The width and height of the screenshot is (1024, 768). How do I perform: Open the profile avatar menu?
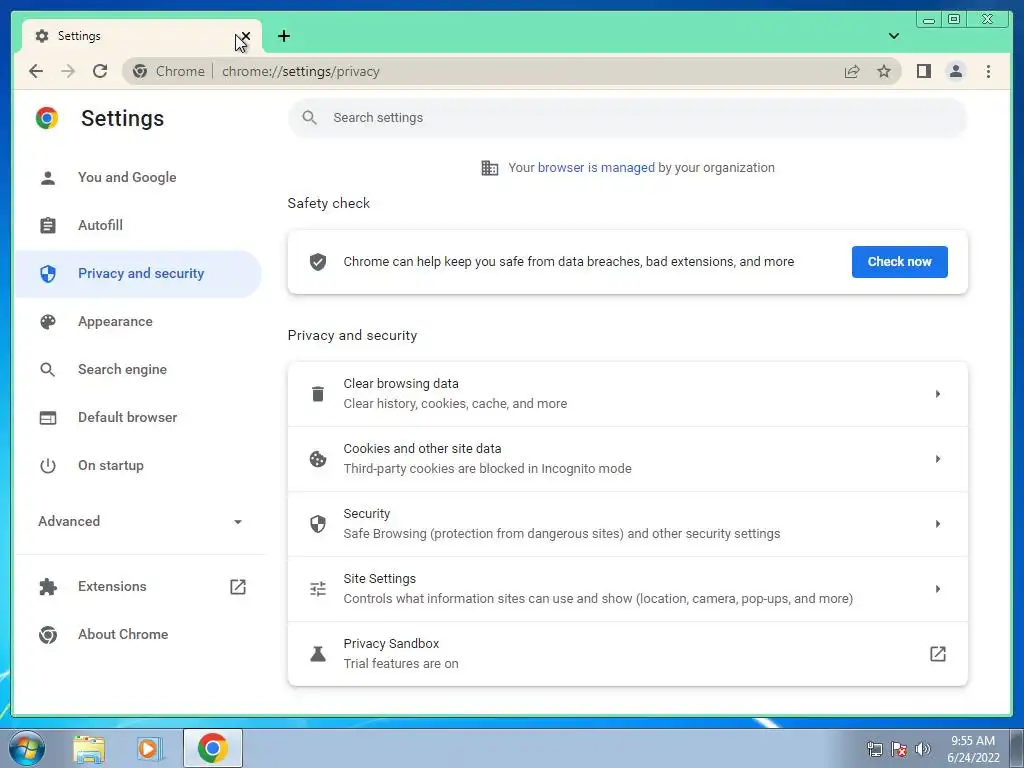955,71
